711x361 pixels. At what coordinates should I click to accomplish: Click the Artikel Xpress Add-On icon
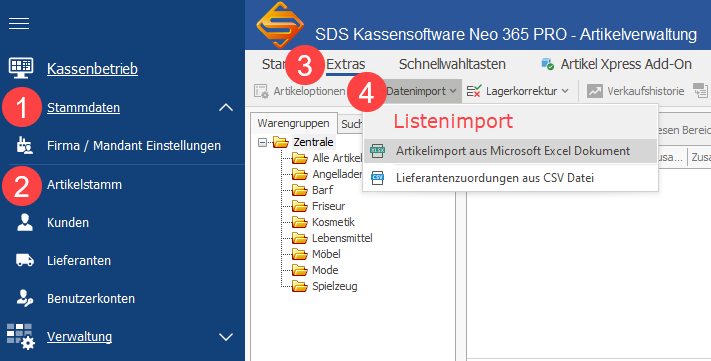click(x=547, y=64)
